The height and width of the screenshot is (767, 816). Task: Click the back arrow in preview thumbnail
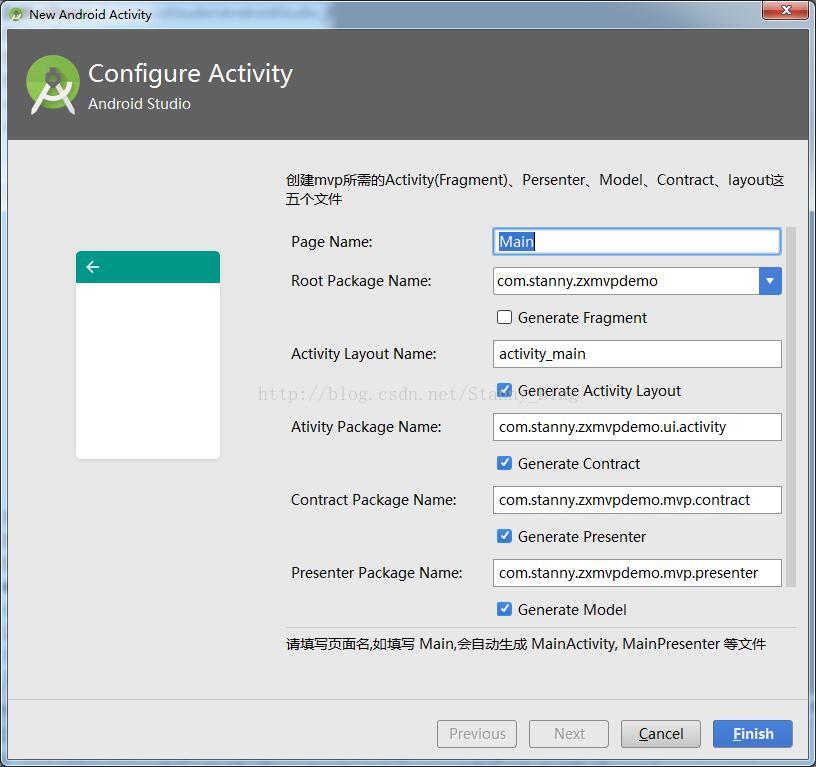(x=93, y=267)
